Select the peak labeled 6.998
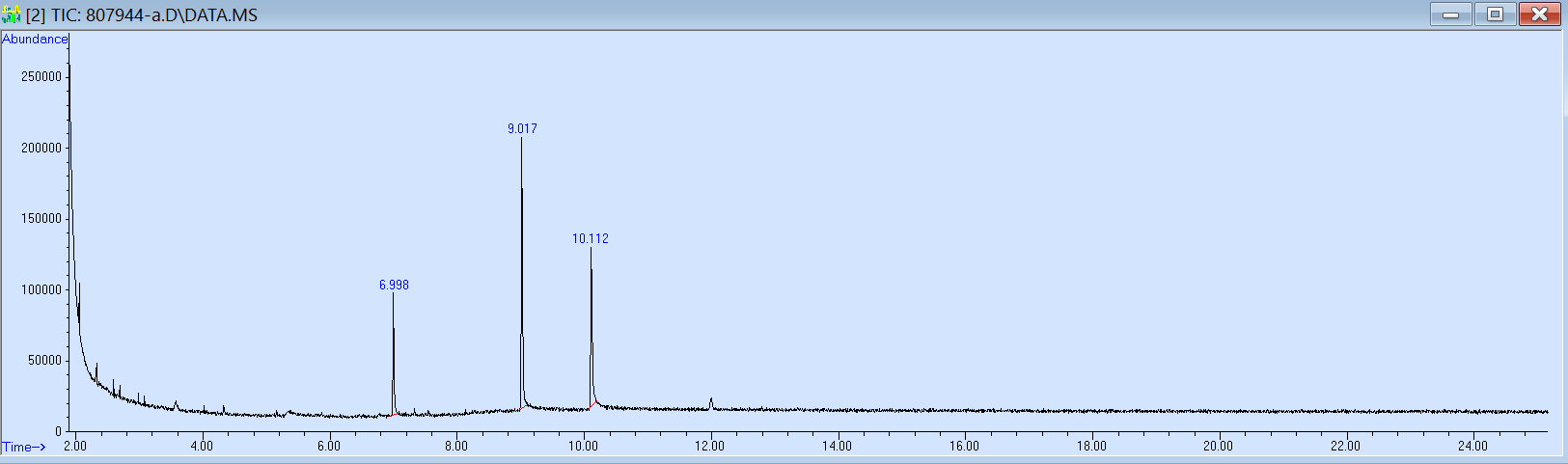 (394, 286)
